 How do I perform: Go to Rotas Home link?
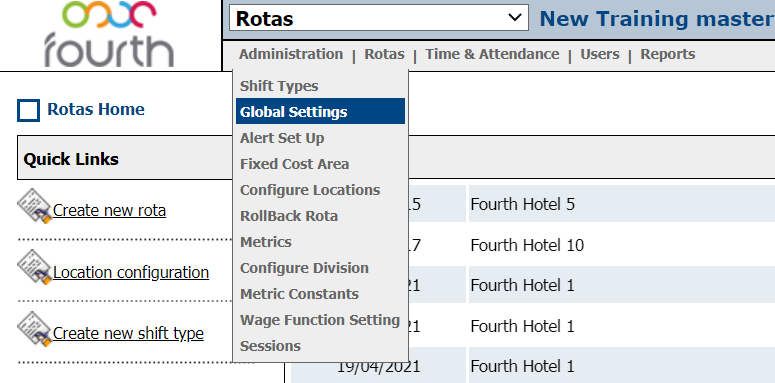click(x=96, y=109)
